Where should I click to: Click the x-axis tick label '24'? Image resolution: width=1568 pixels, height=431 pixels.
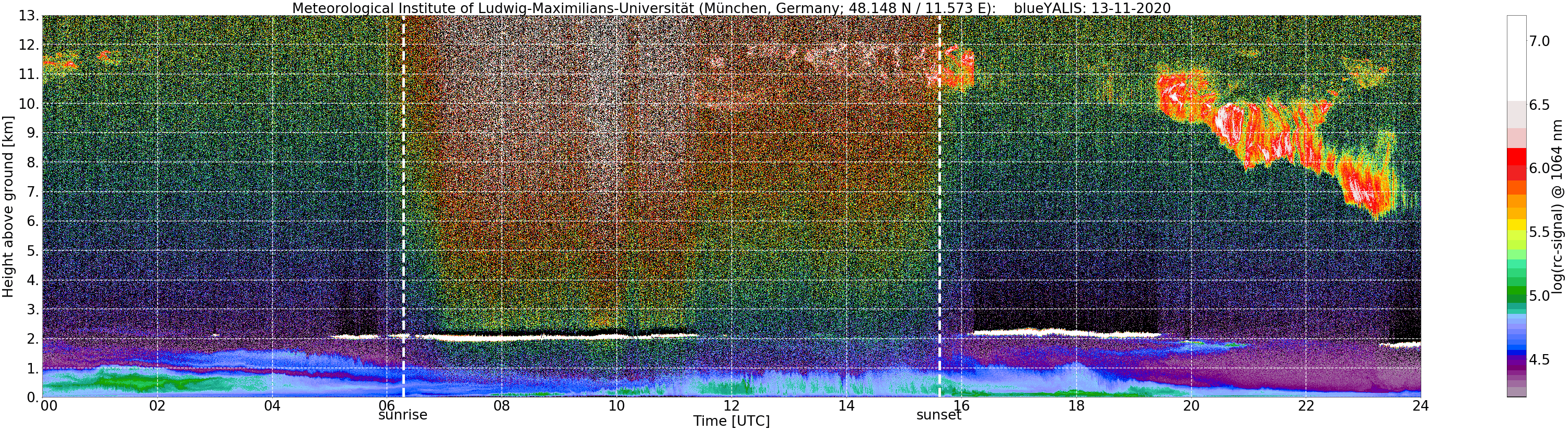(1421, 406)
